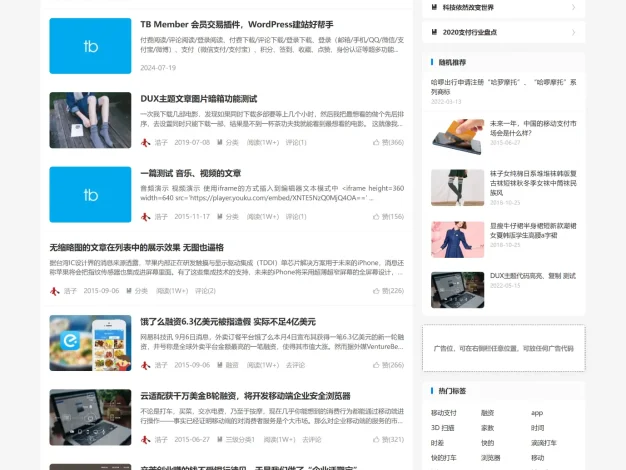
Task: Click 去评论 on the 云适配 post
Action: (312, 439)
